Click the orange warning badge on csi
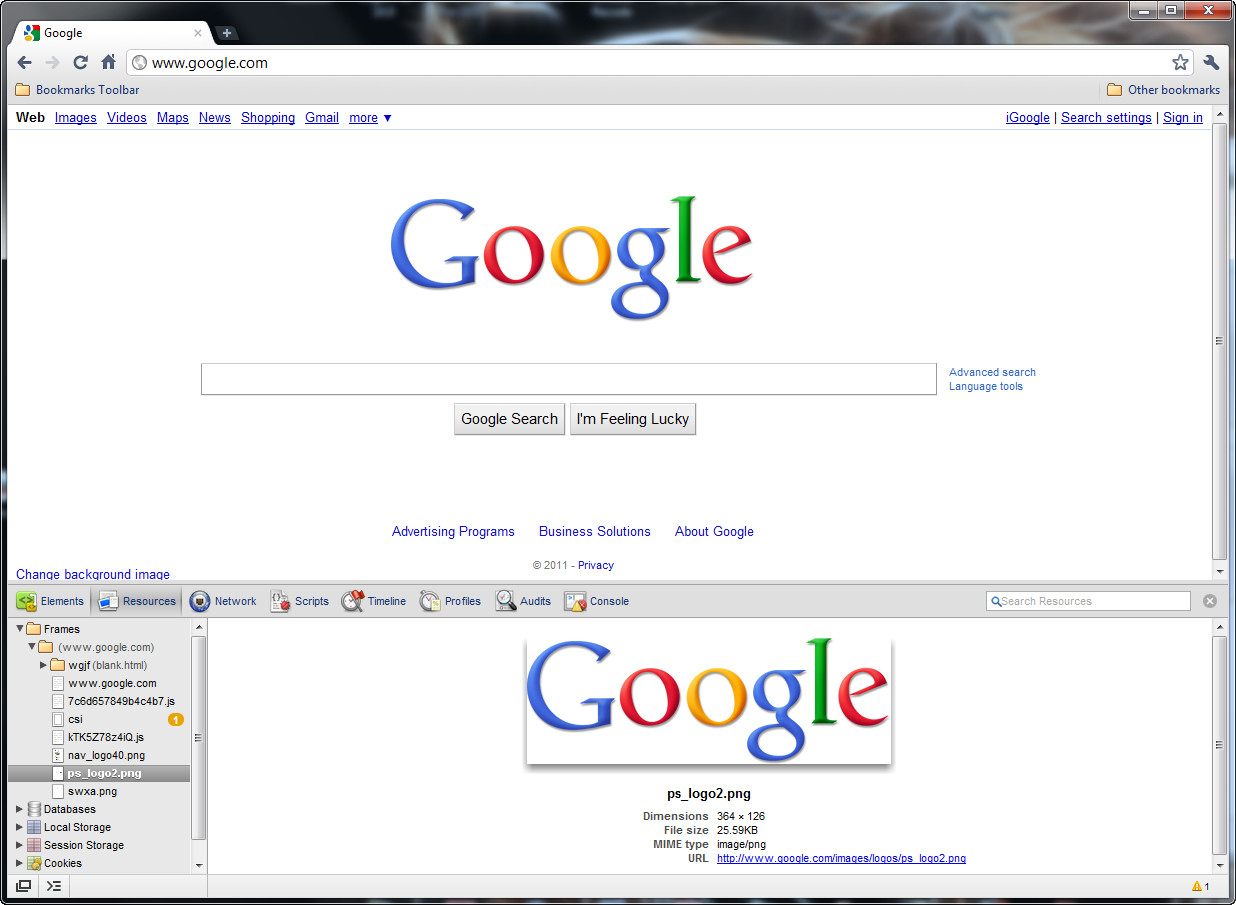The height and width of the screenshot is (905, 1236). [175, 719]
